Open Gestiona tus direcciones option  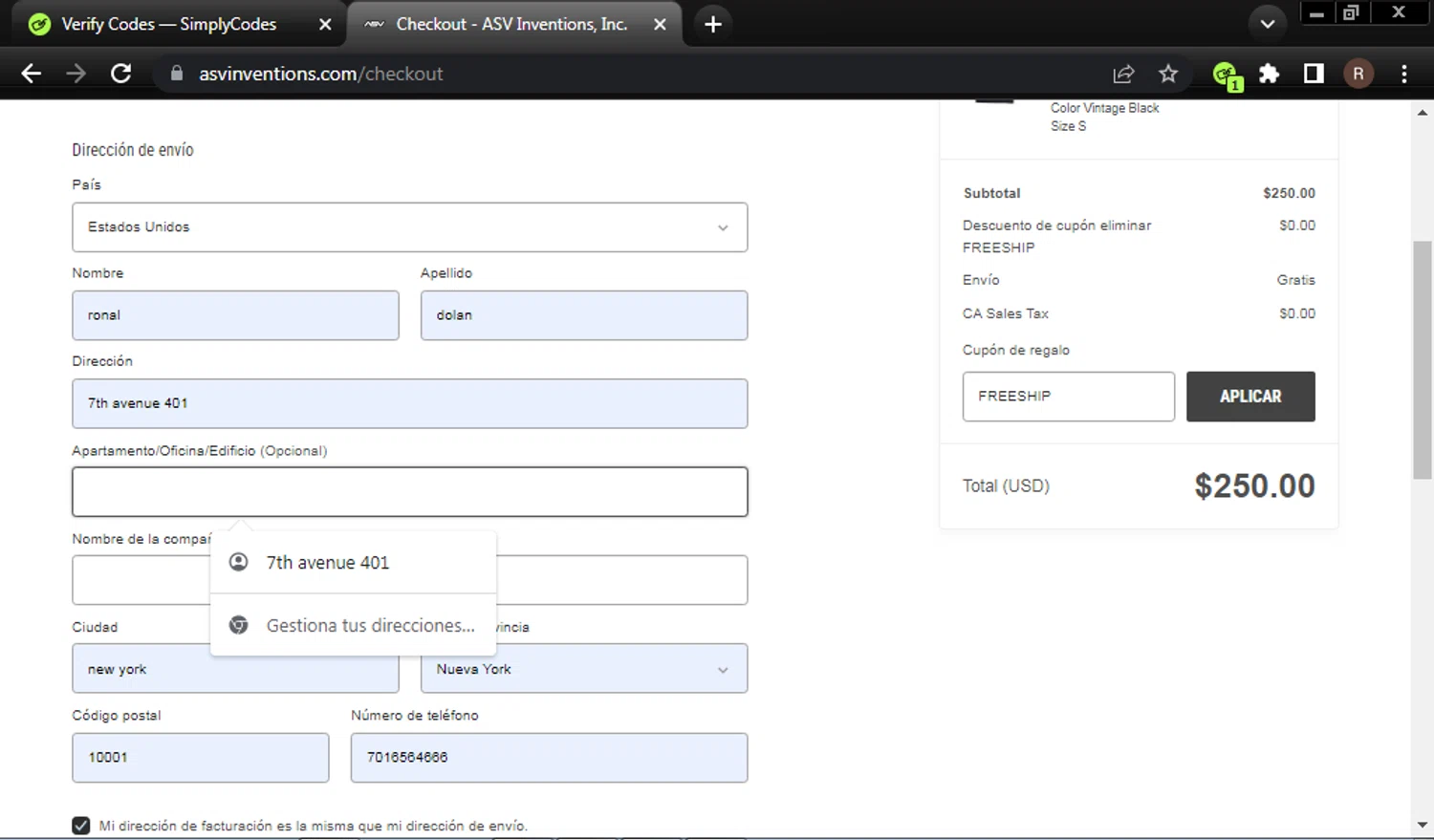click(353, 625)
